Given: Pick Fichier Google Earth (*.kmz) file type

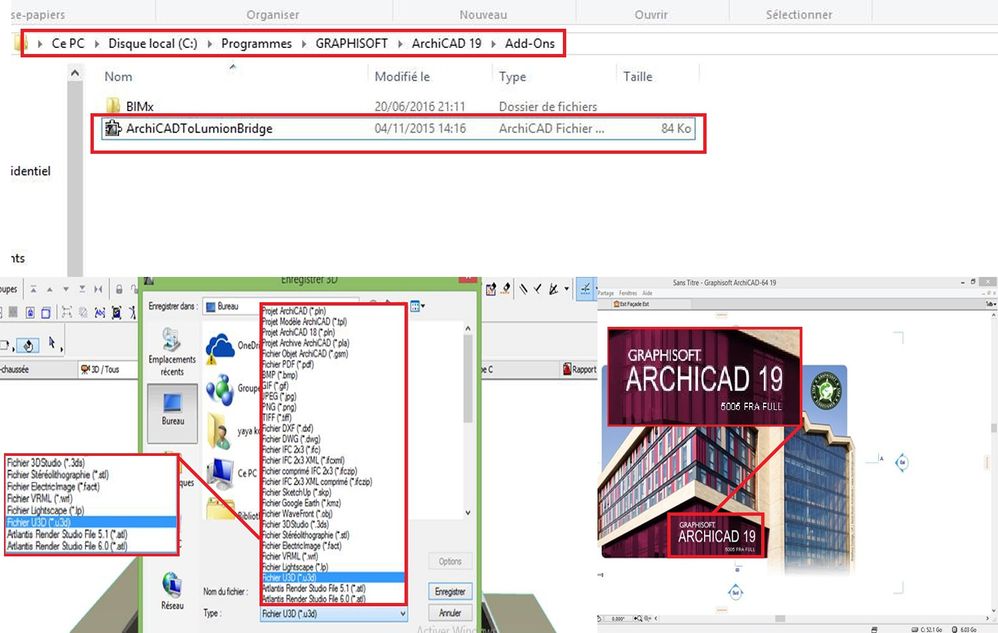Looking at the screenshot, I should click(x=302, y=503).
